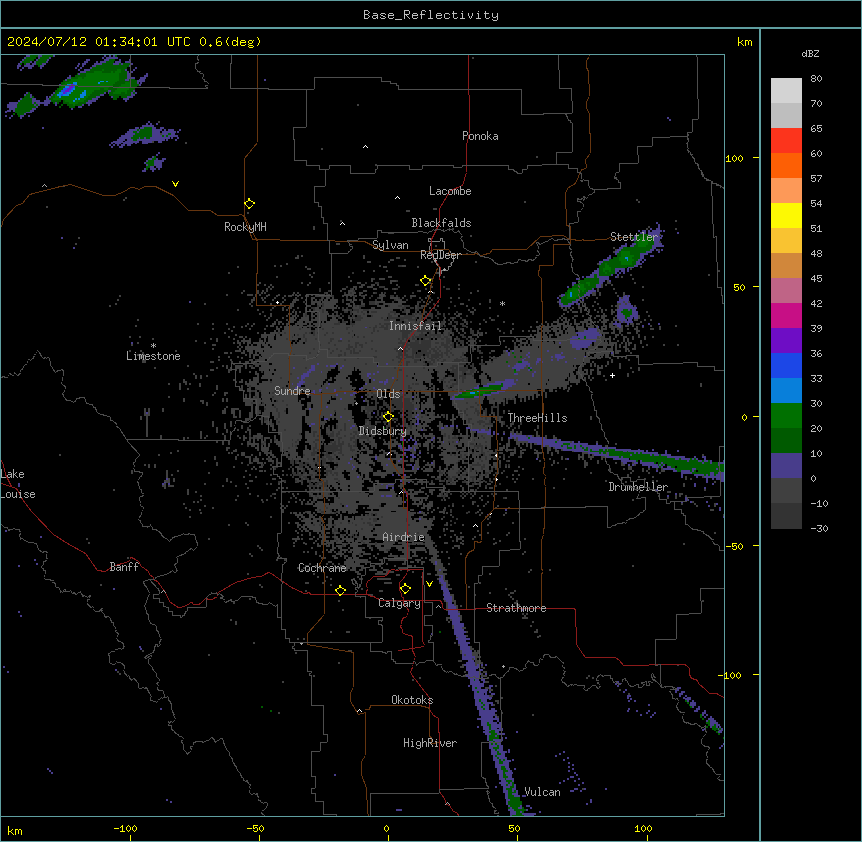This screenshot has height=842, width=862.
Task: Click the RockyMH label
Action: pos(245,227)
